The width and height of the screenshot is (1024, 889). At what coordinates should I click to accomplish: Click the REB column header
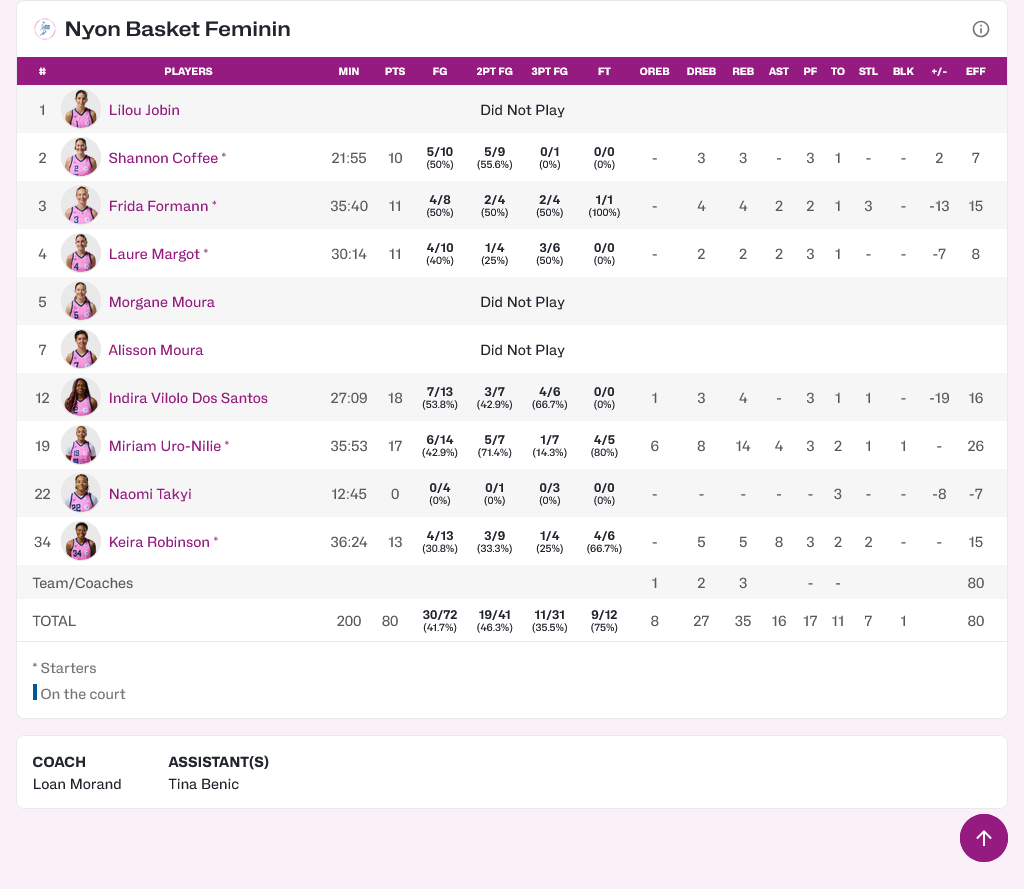pyautogui.click(x=743, y=72)
